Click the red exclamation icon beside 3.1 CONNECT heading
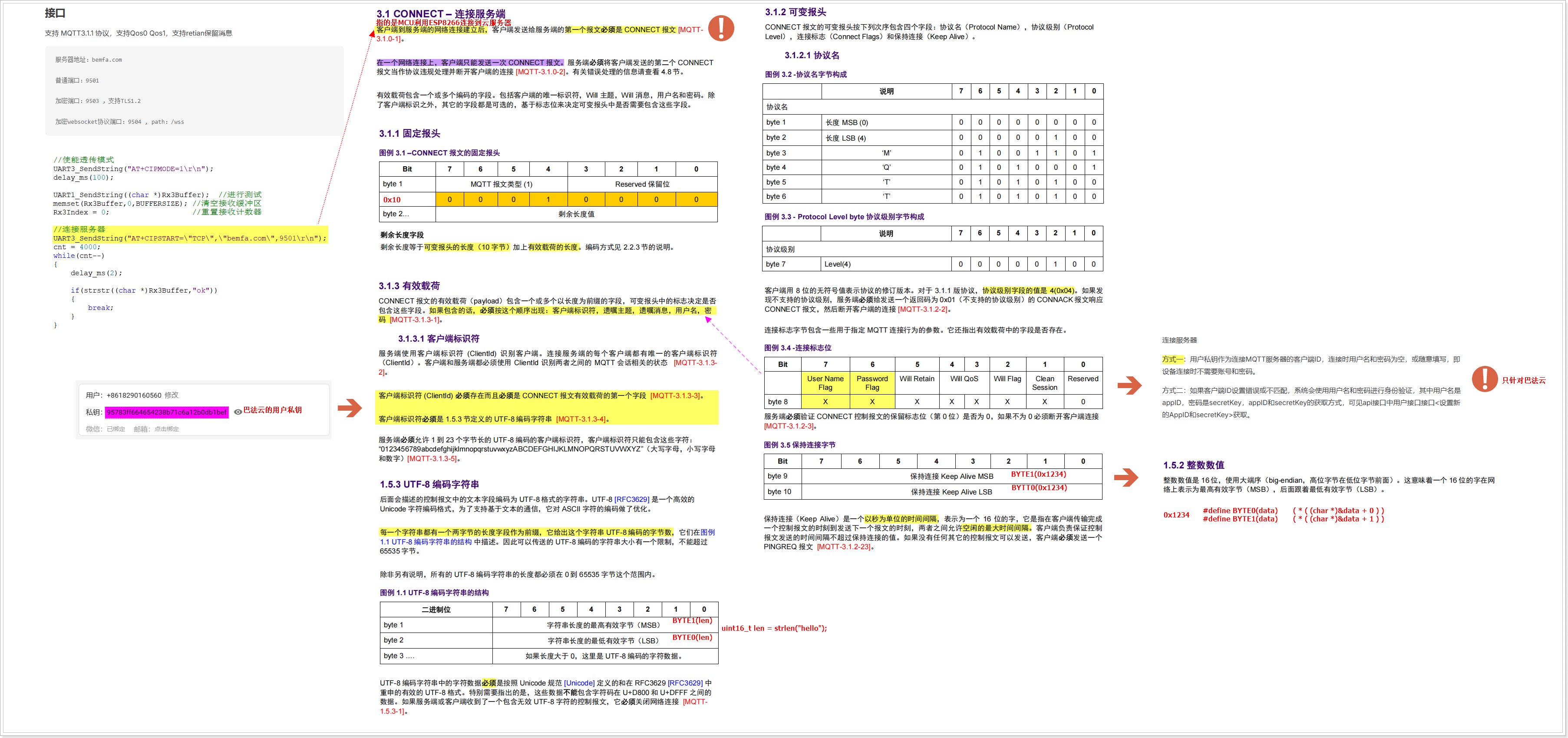The image size is (1568, 738). pyautogui.click(x=721, y=28)
